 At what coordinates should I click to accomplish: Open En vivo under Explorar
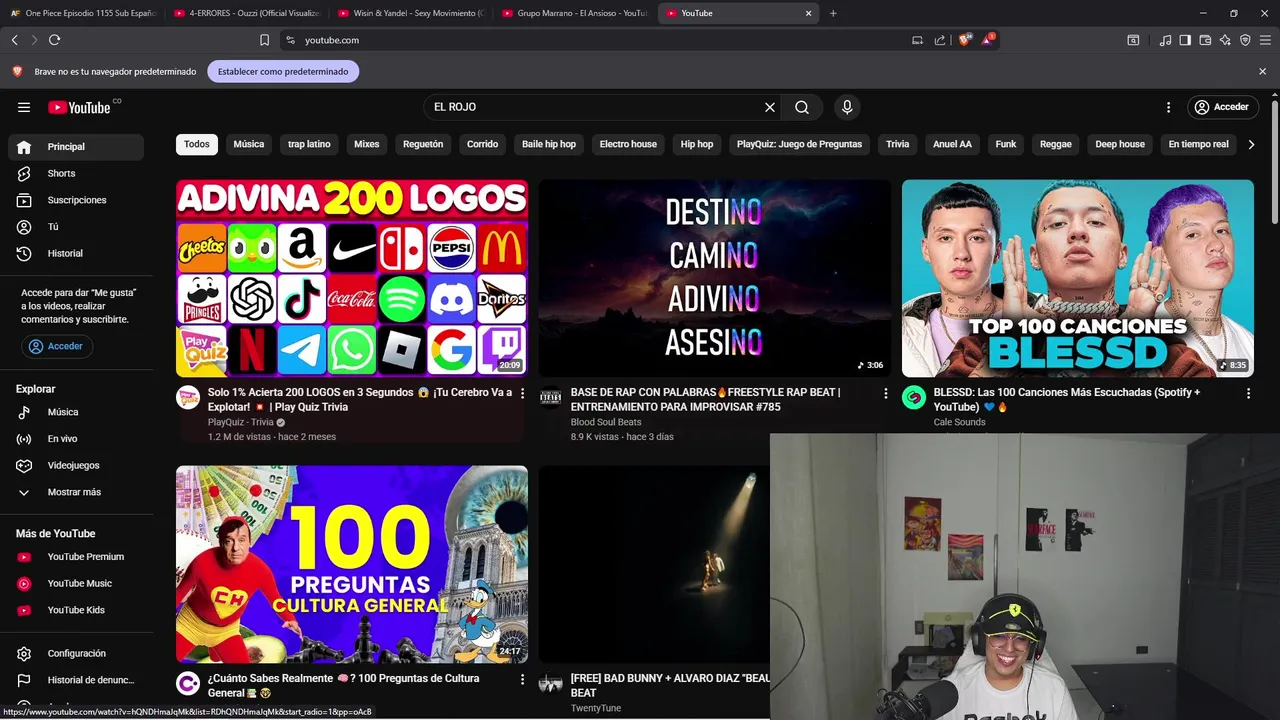pyautogui.click(x=76, y=438)
